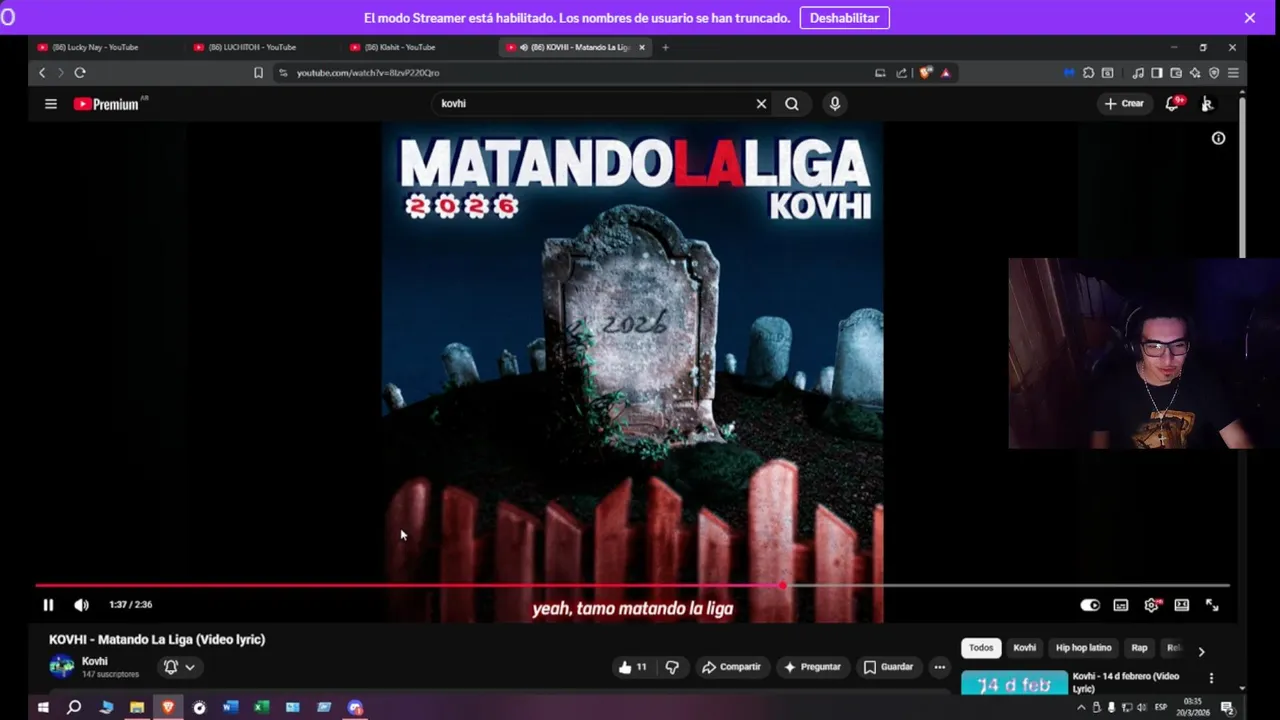Viewport: 1280px width, 720px height.
Task: Dismiss the streamer mode banner X
Action: [x=1249, y=18]
